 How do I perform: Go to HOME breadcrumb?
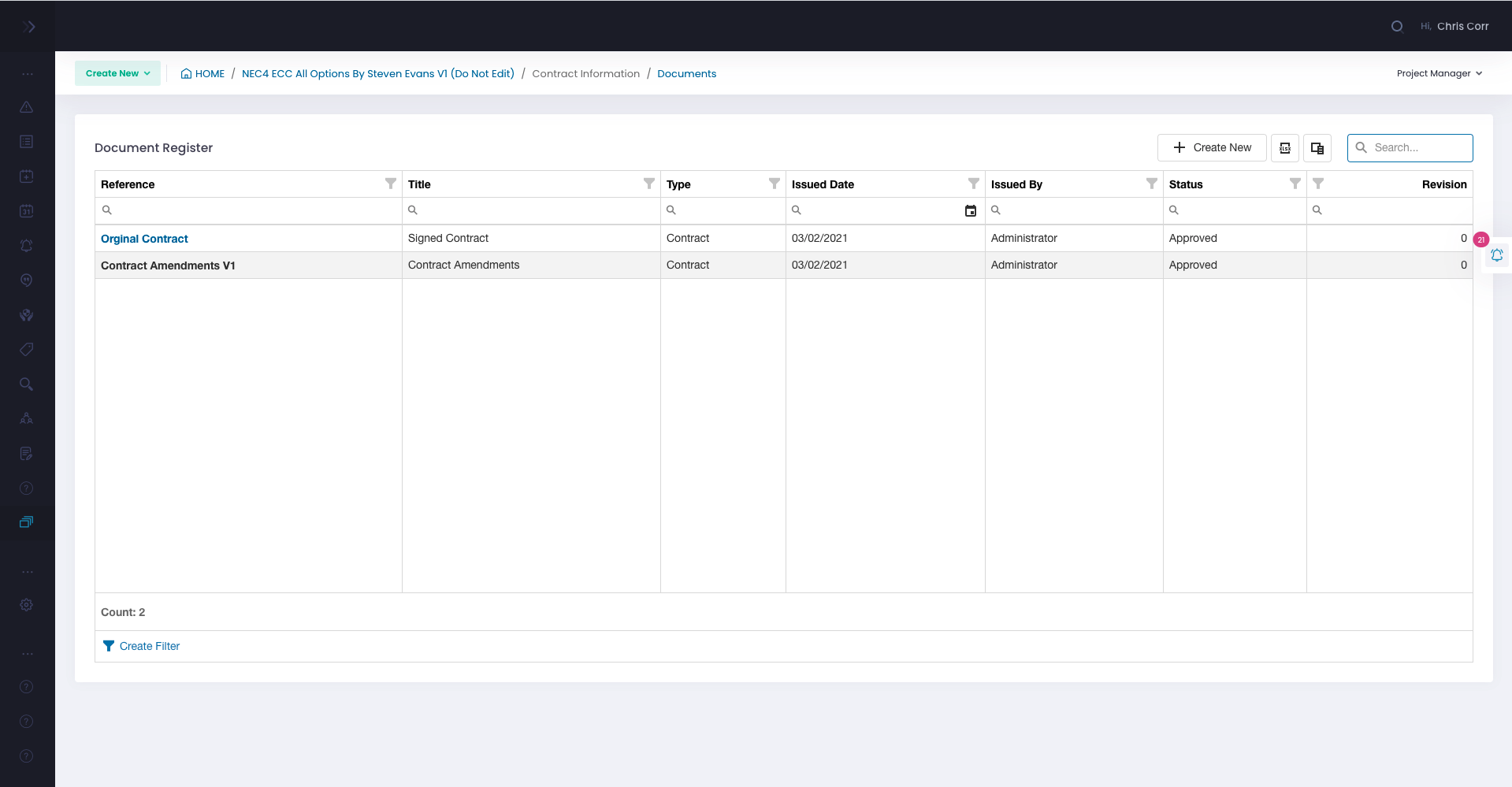(202, 73)
